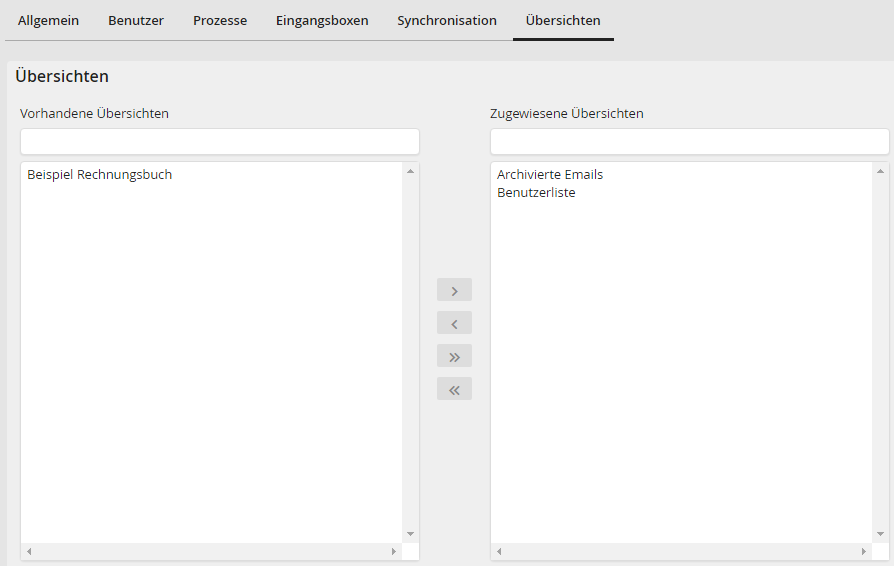Viewport: 894px width, 566px height.
Task: Click scroll-up arrow in Zugewiesene Übersichten list
Action: click(x=880, y=171)
